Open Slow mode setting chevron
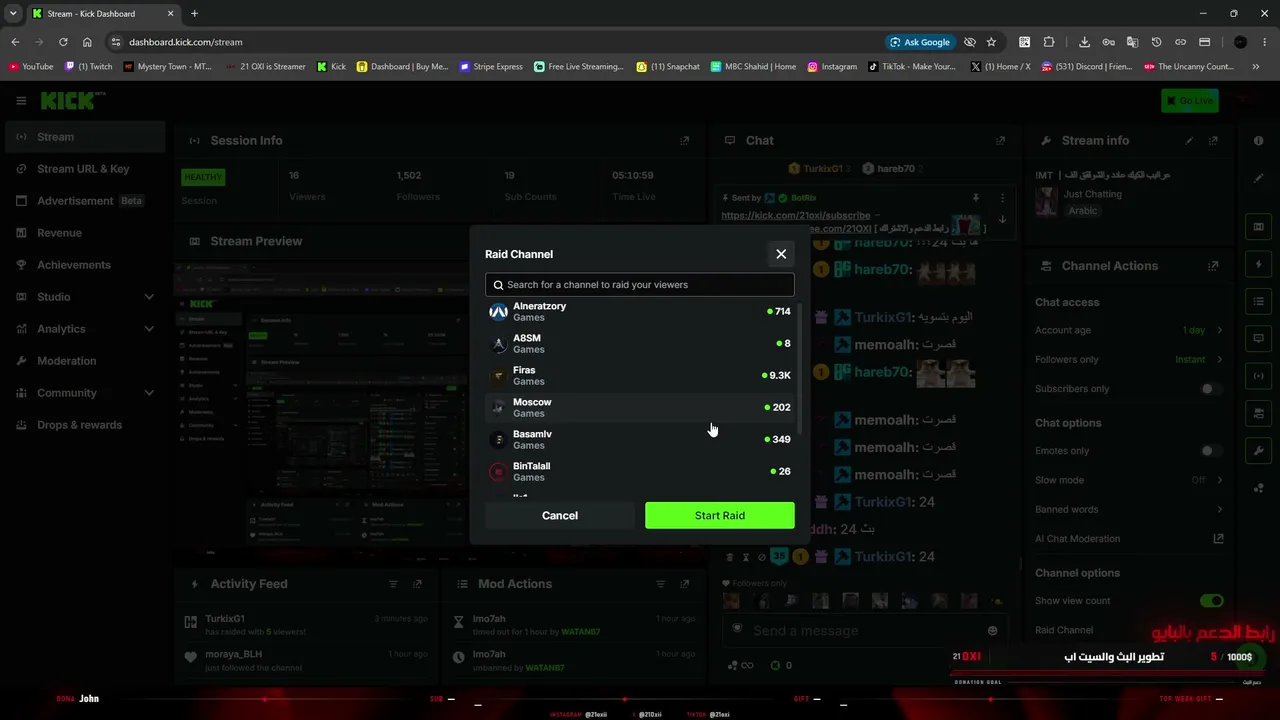Viewport: 1280px width, 720px height. click(x=1219, y=480)
